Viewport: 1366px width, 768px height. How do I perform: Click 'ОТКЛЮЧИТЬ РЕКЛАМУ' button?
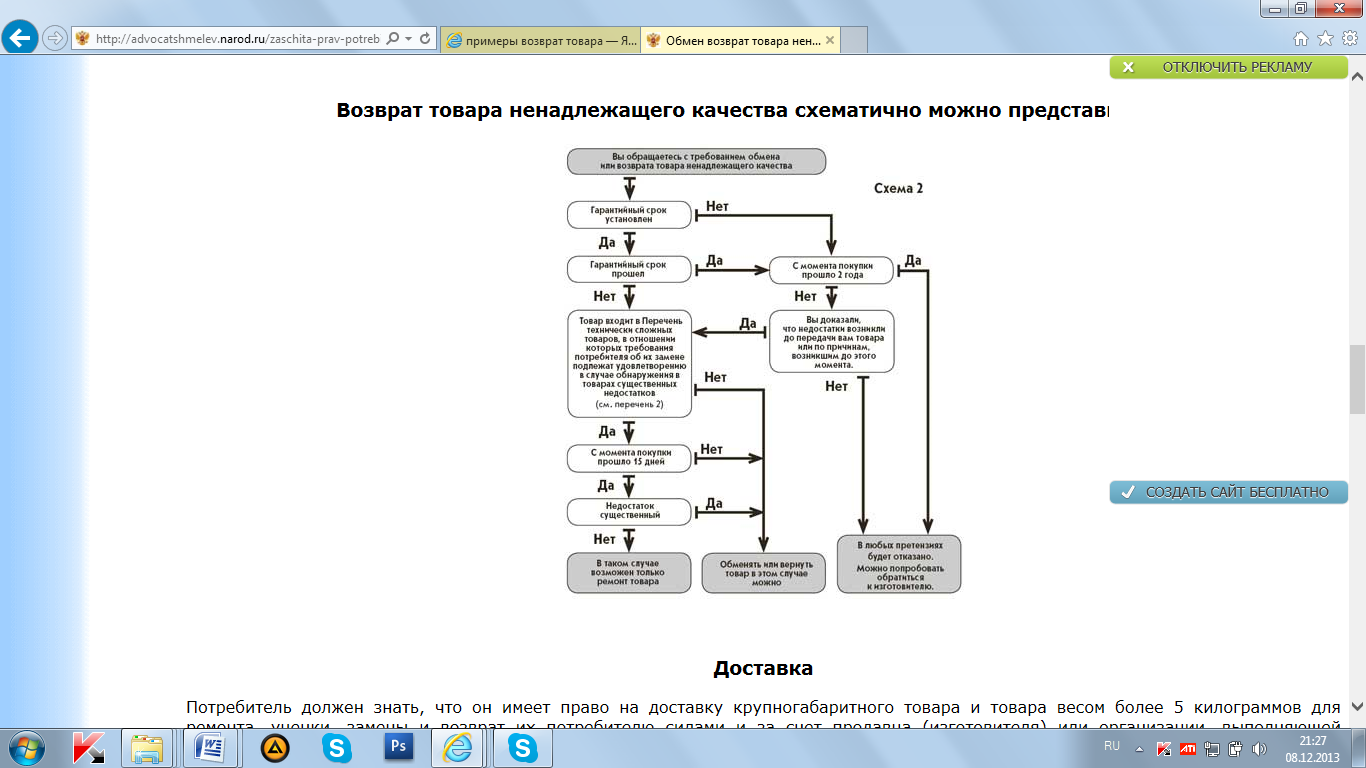(x=1228, y=67)
